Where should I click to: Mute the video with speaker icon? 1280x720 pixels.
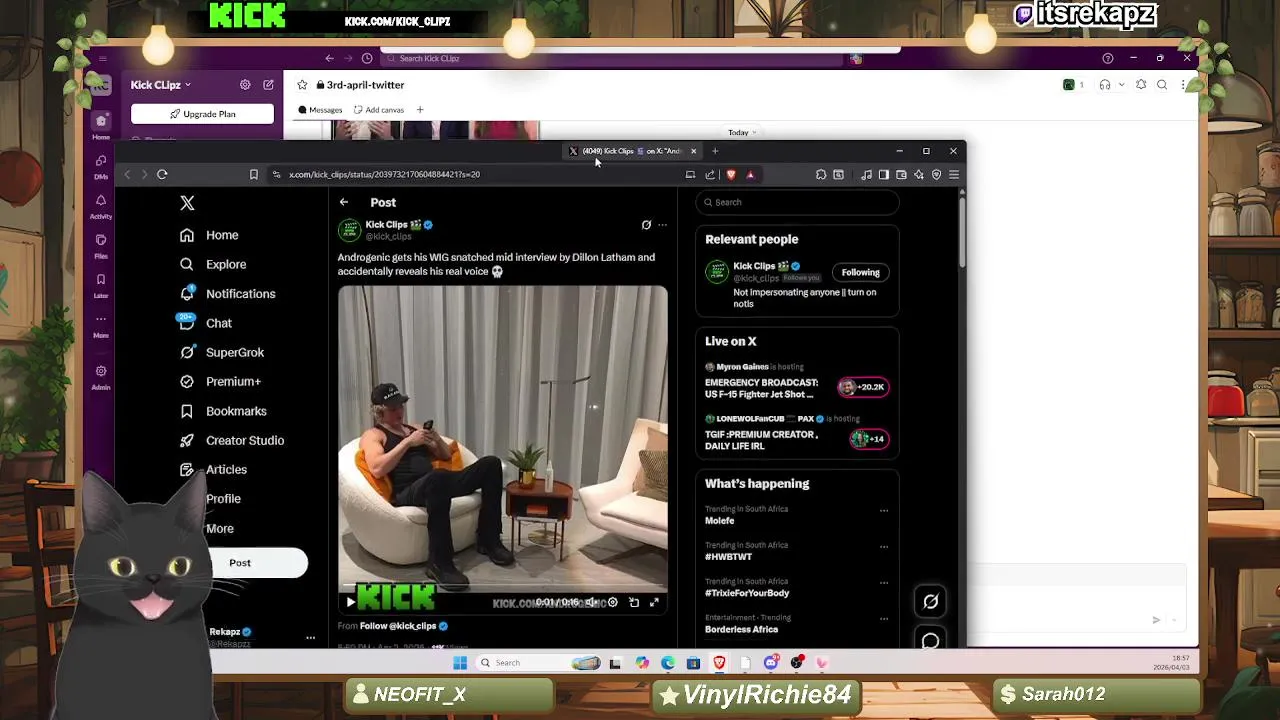(591, 602)
